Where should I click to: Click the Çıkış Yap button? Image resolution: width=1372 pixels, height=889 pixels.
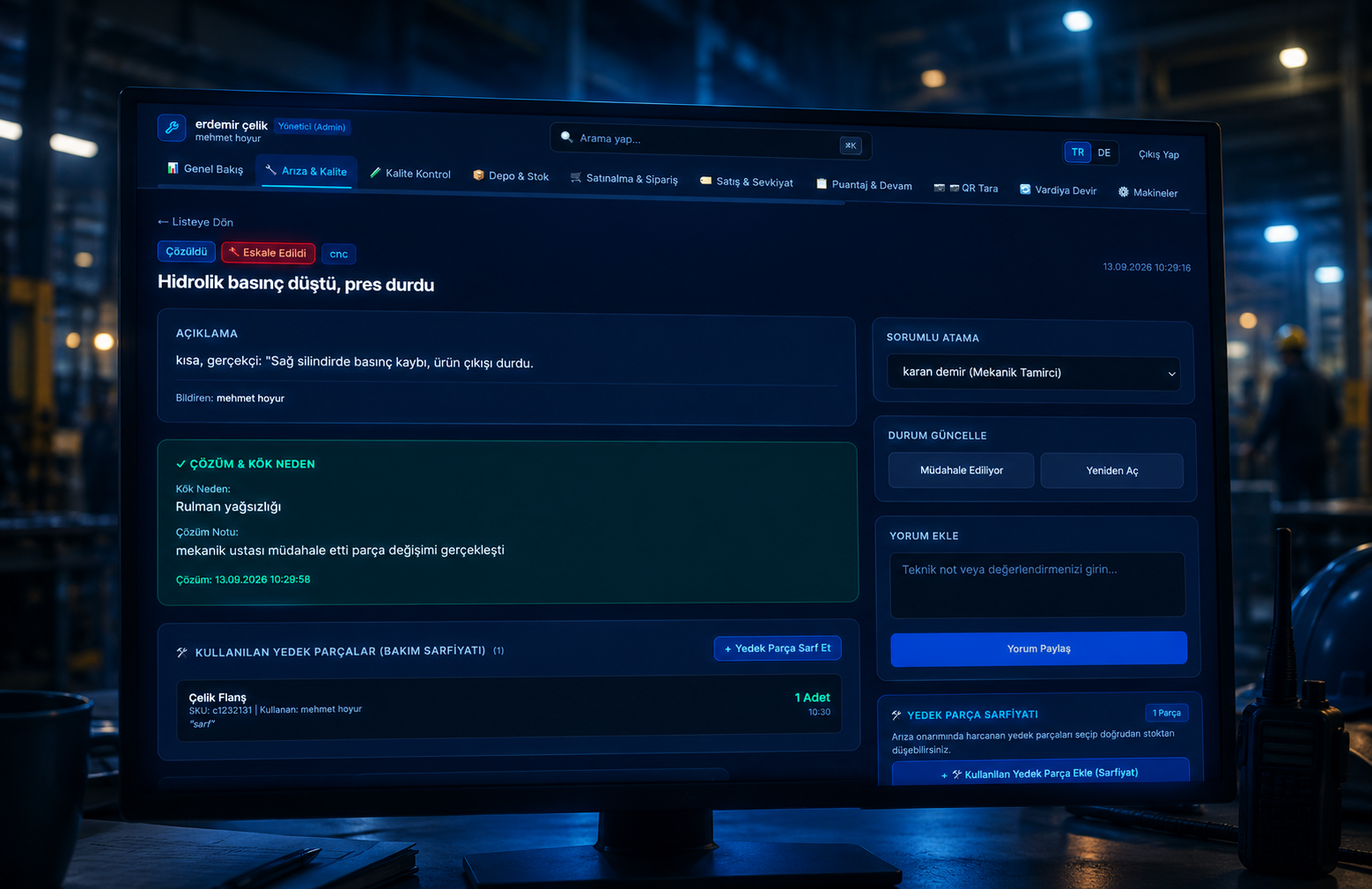tap(1159, 154)
